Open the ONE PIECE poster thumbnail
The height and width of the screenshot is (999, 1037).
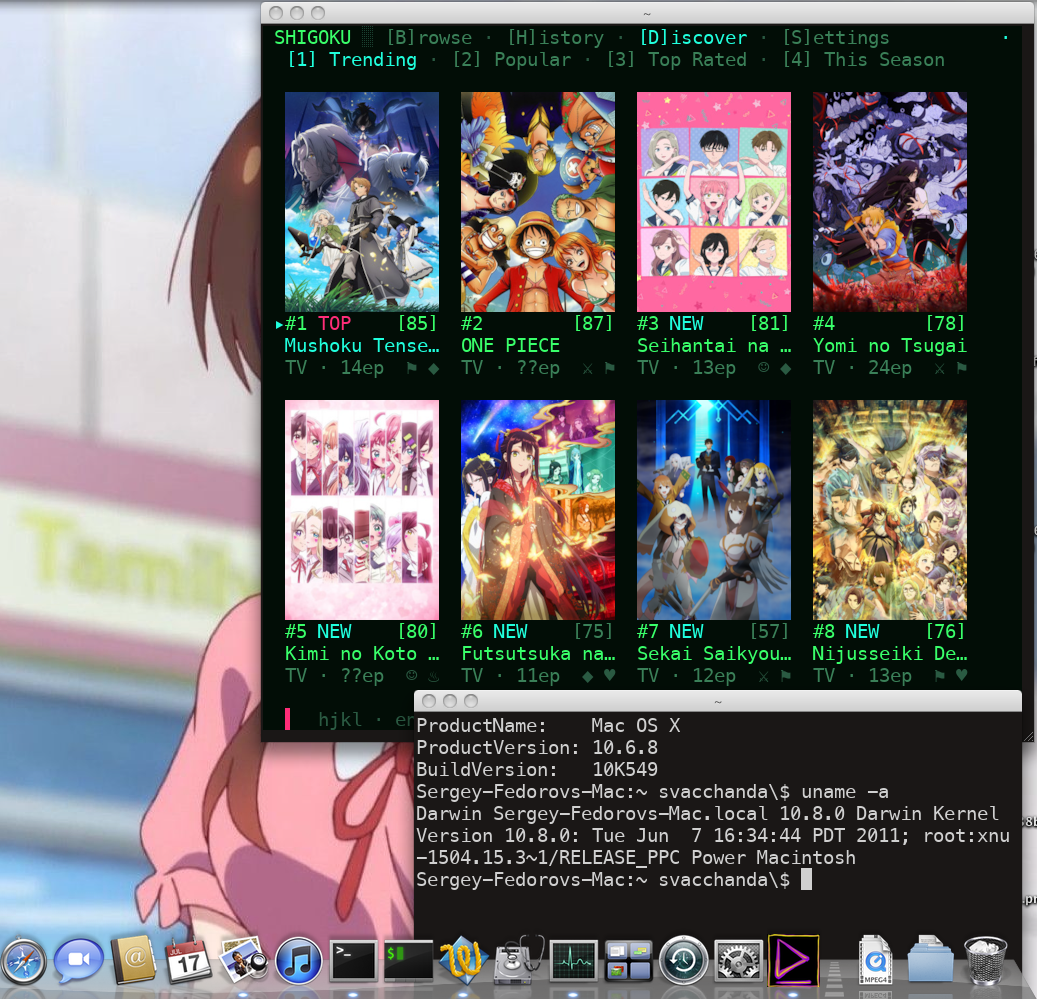pyautogui.click(x=538, y=202)
